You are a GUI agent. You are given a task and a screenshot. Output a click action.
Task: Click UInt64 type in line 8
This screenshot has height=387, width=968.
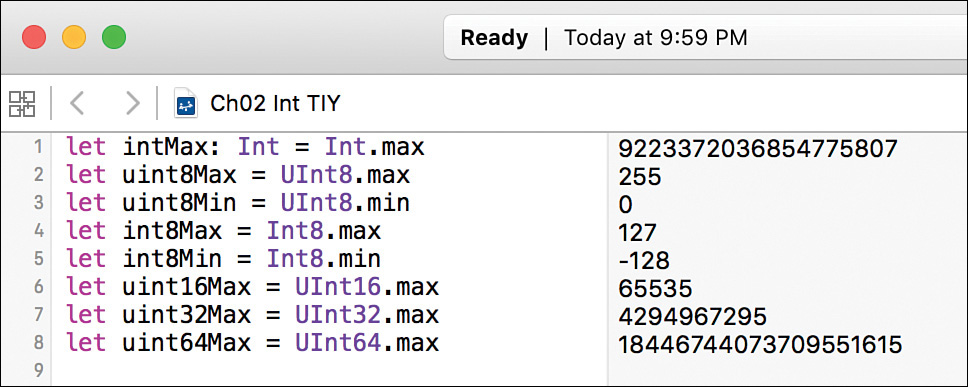point(339,343)
